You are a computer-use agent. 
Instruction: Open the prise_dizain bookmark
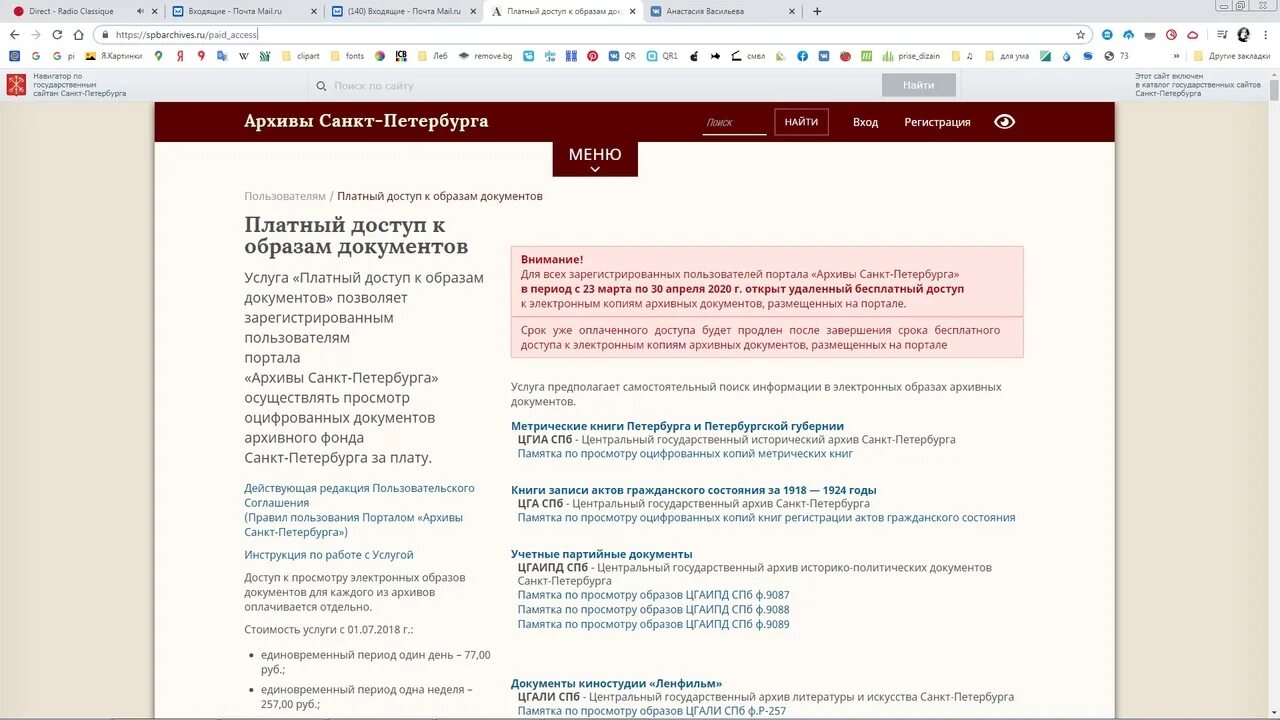pos(912,56)
